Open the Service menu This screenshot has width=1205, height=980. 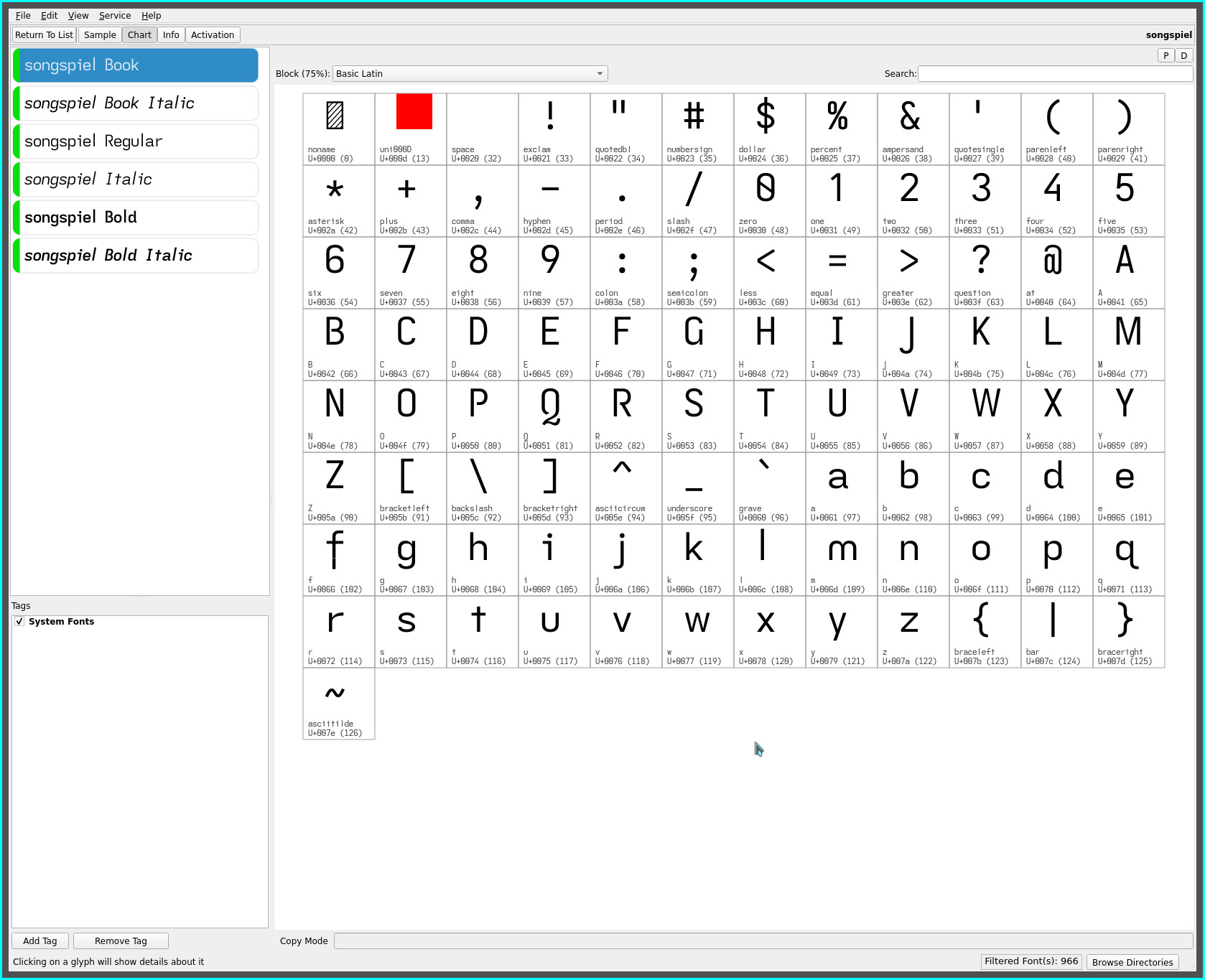click(115, 15)
